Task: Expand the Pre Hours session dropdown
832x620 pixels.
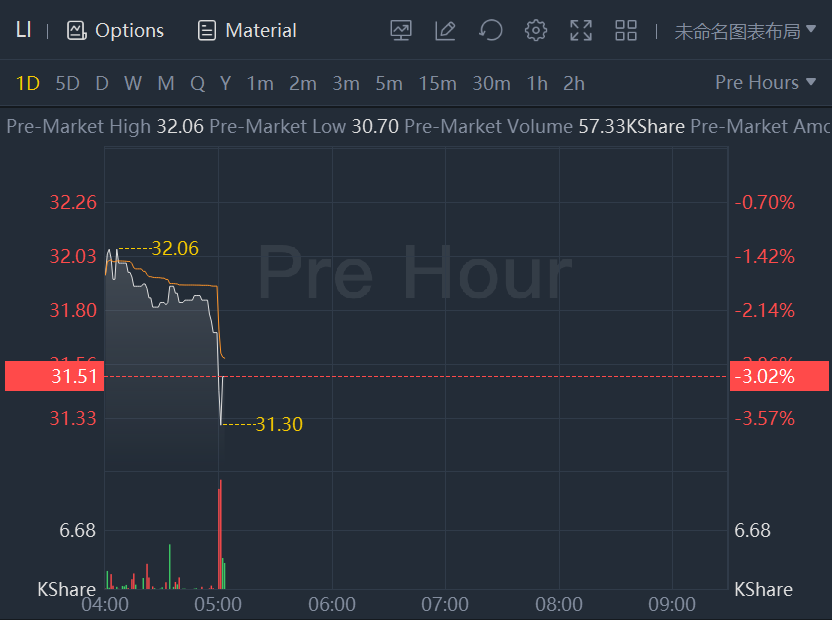Action: [766, 82]
